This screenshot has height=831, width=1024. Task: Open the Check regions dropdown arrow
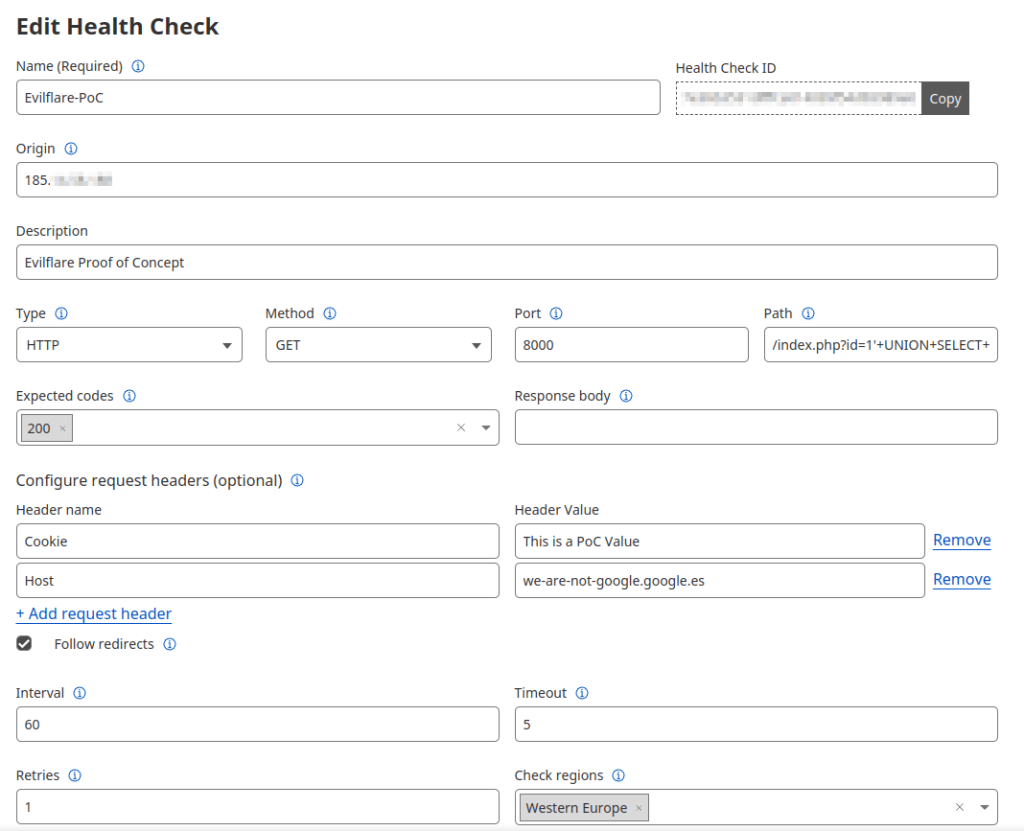tap(984, 808)
